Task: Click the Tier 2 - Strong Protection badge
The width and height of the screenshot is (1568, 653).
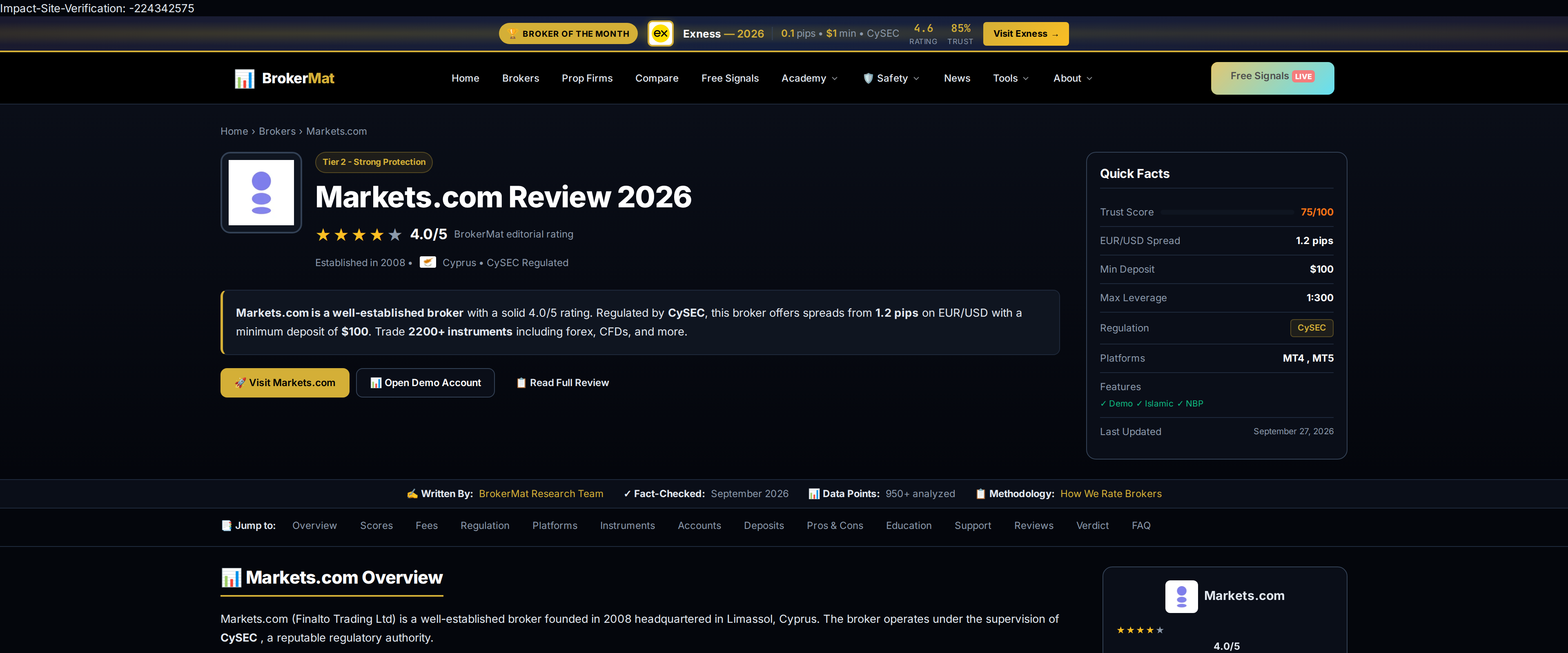Action: 374,162
